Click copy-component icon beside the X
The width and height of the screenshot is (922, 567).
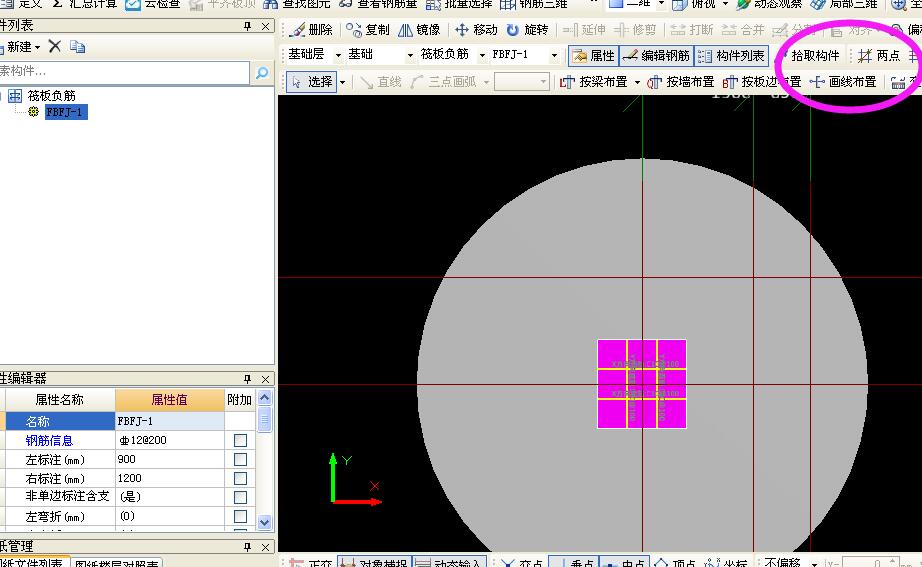pos(78,46)
